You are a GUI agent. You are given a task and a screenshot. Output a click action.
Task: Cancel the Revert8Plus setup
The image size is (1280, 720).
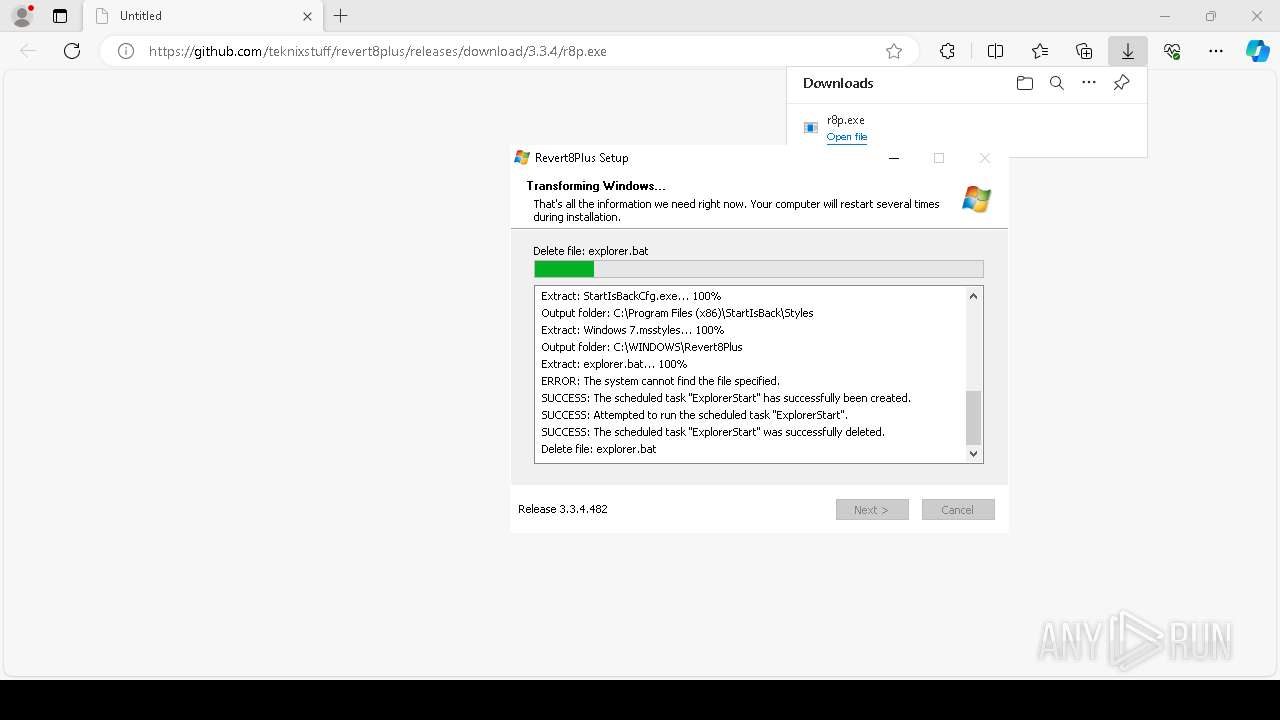[958, 510]
